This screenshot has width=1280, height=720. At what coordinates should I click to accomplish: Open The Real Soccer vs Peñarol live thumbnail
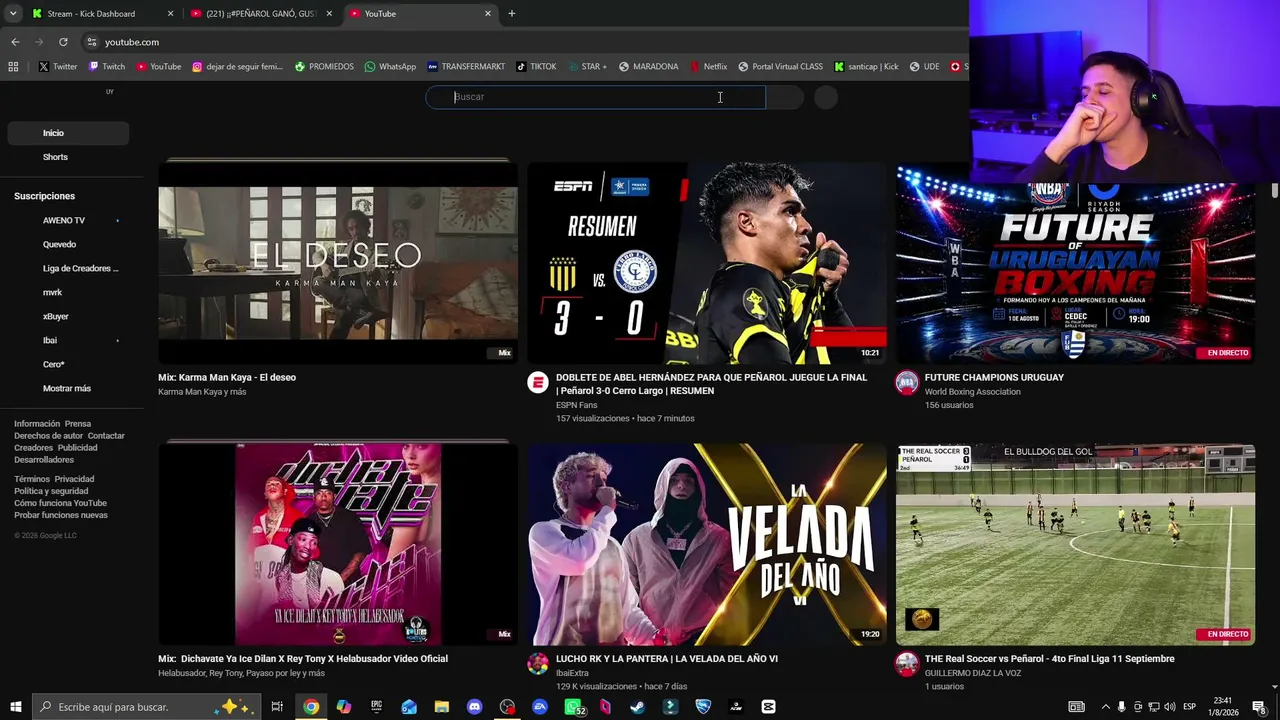click(1075, 544)
